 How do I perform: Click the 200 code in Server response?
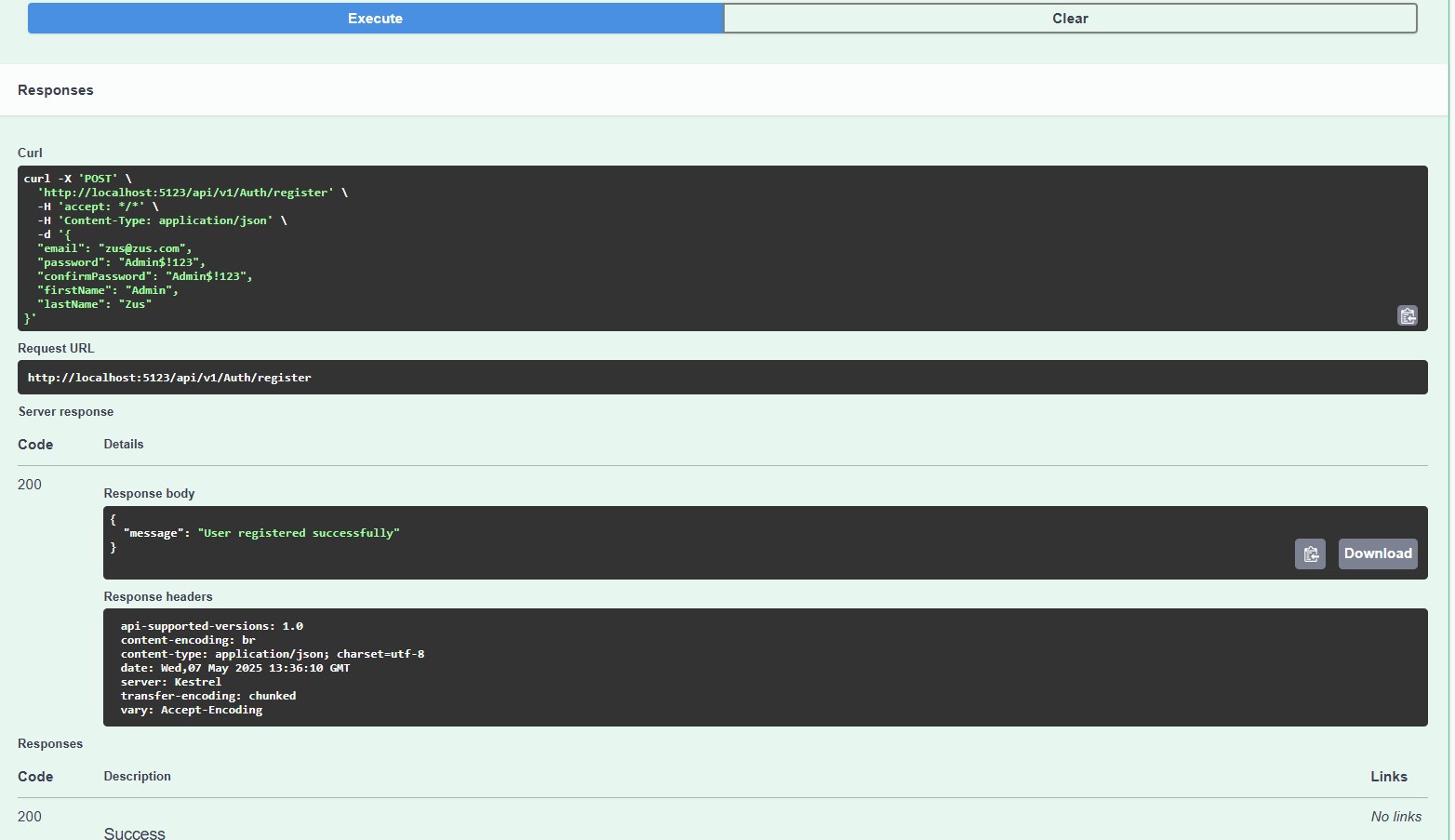(30, 485)
